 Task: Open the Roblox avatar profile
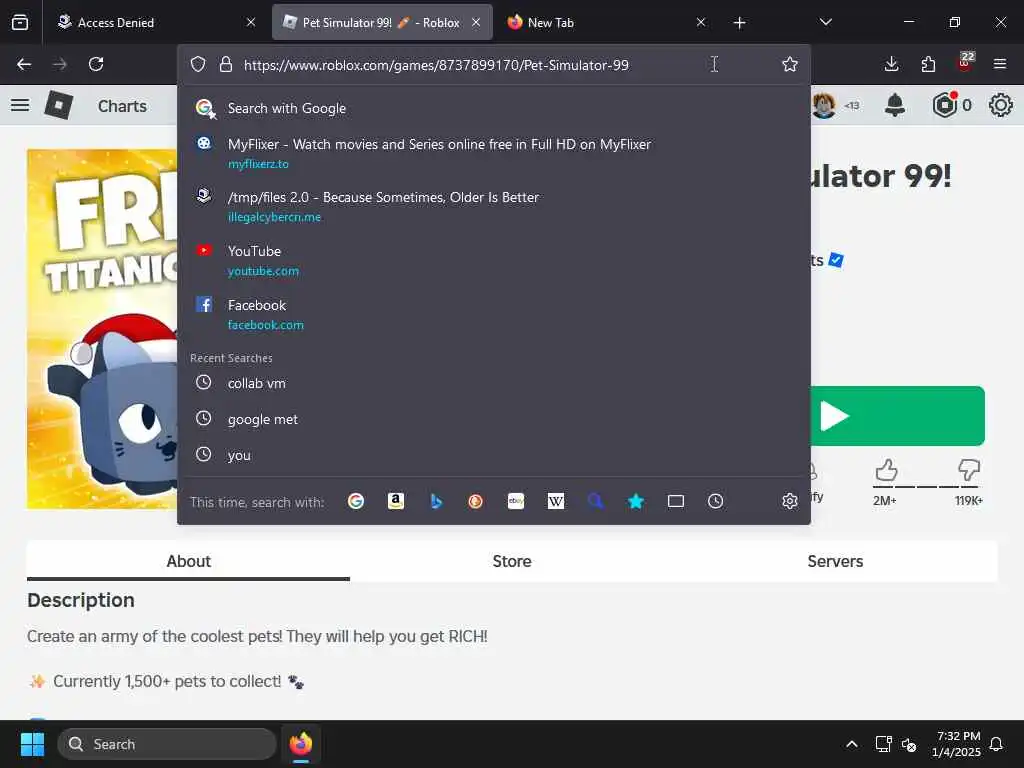824,105
